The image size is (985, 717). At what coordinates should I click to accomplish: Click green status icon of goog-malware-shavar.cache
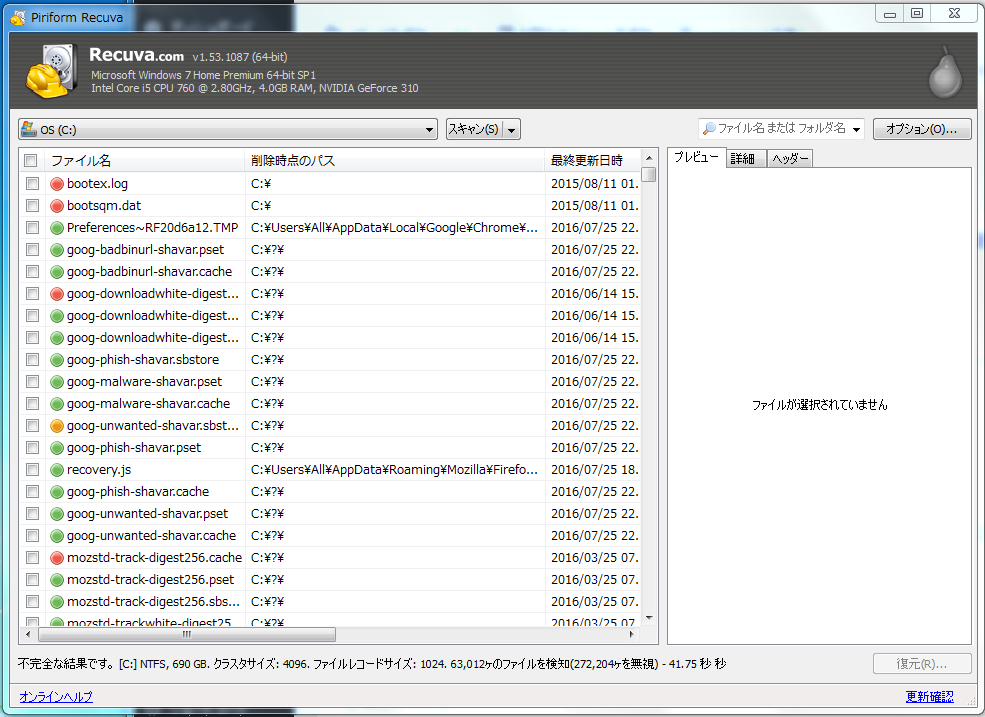(57, 403)
